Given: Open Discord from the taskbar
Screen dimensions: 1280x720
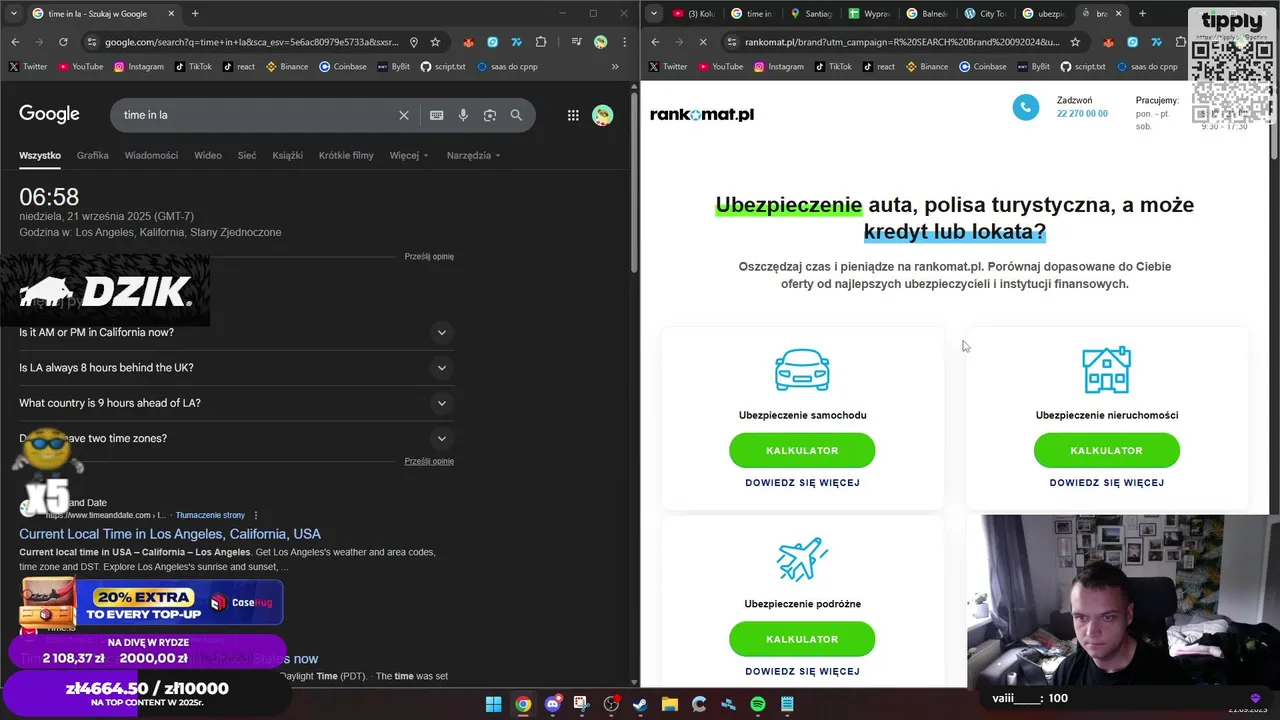Looking at the screenshot, I should pyautogui.click(x=552, y=704).
